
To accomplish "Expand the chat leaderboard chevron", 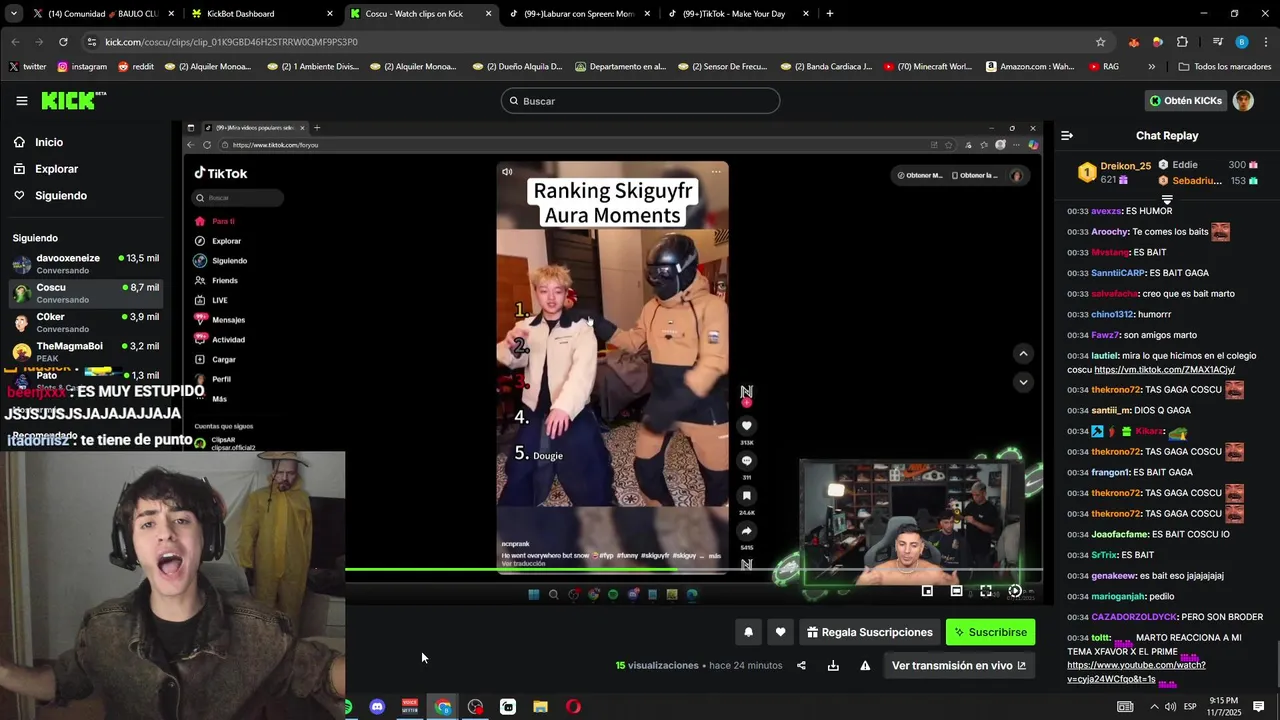I will point(1166,200).
